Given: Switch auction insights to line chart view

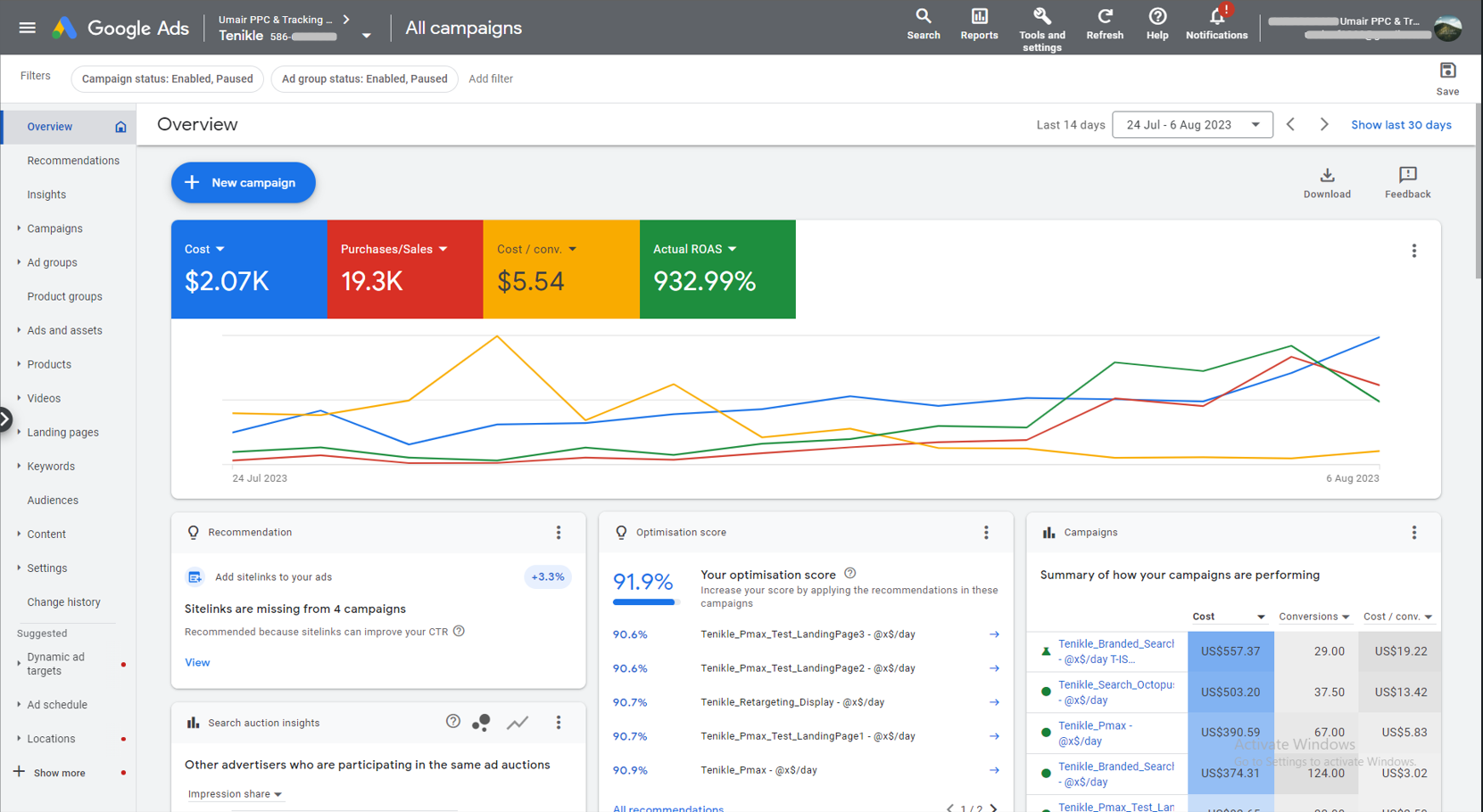Looking at the screenshot, I should tap(518, 723).
